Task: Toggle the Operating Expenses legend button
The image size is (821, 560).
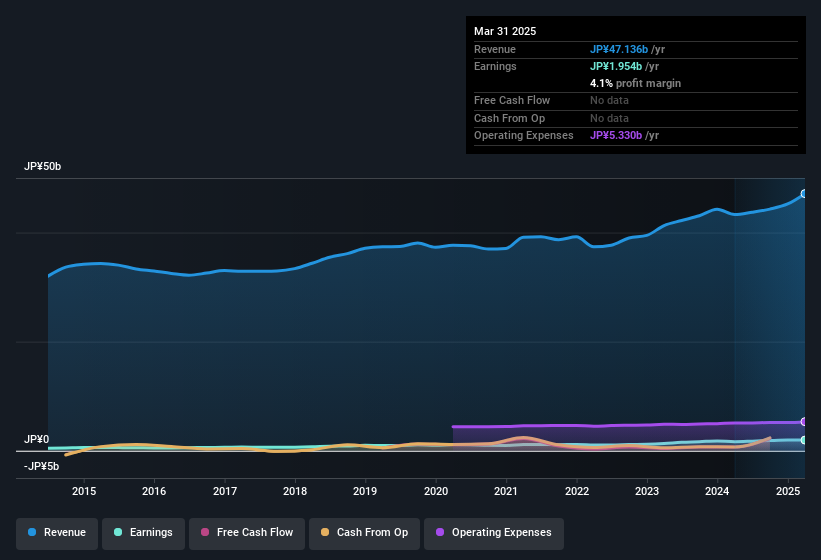Action: (x=493, y=533)
